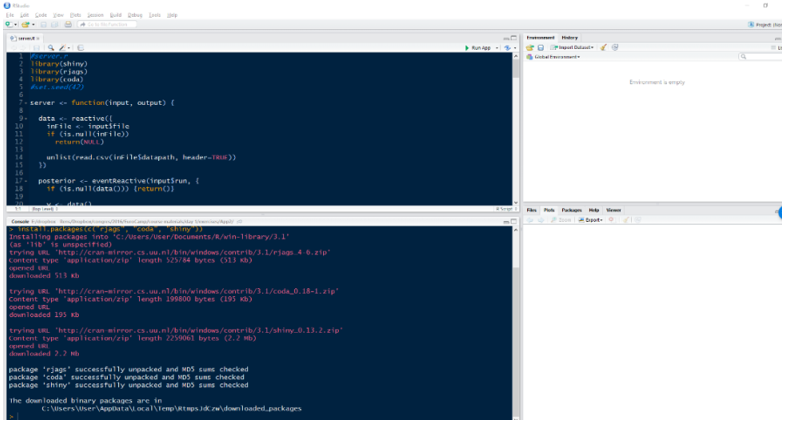This screenshot has height=422, width=786.
Task: Click the 'library(rjags)' line in editor
Action: coord(59,72)
